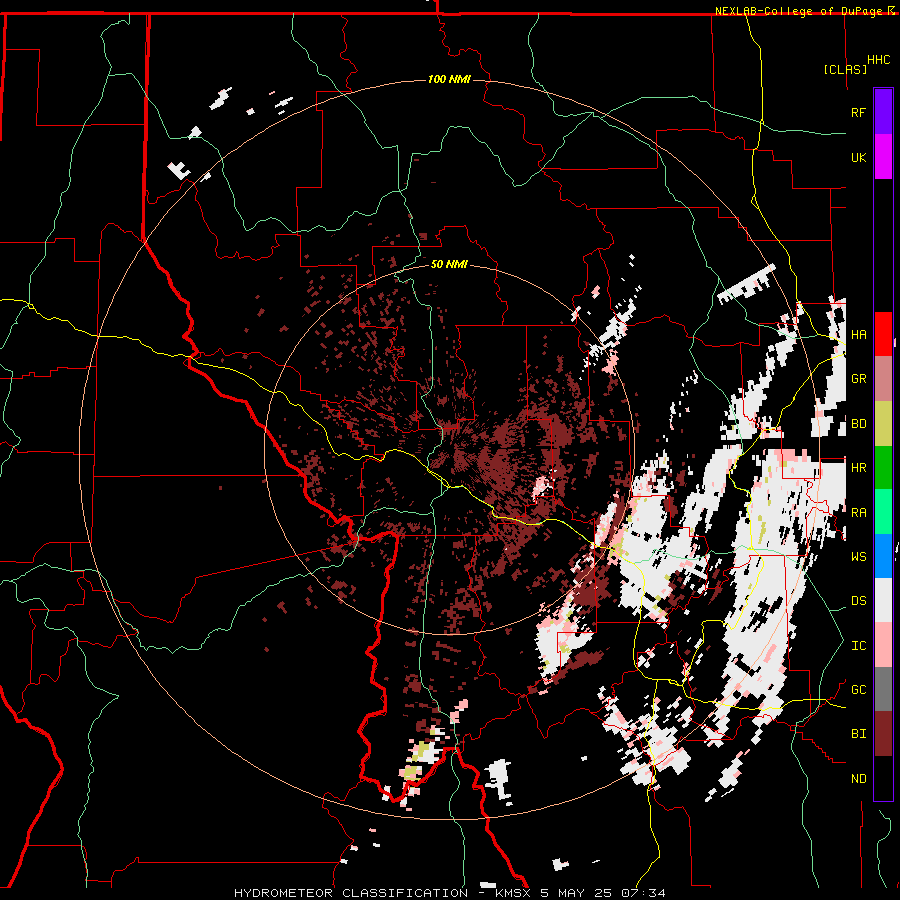The height and width of the screenshot is (900, 900).
Task: Click the 100 NMI range ring label
Action: tap(449, 79)
